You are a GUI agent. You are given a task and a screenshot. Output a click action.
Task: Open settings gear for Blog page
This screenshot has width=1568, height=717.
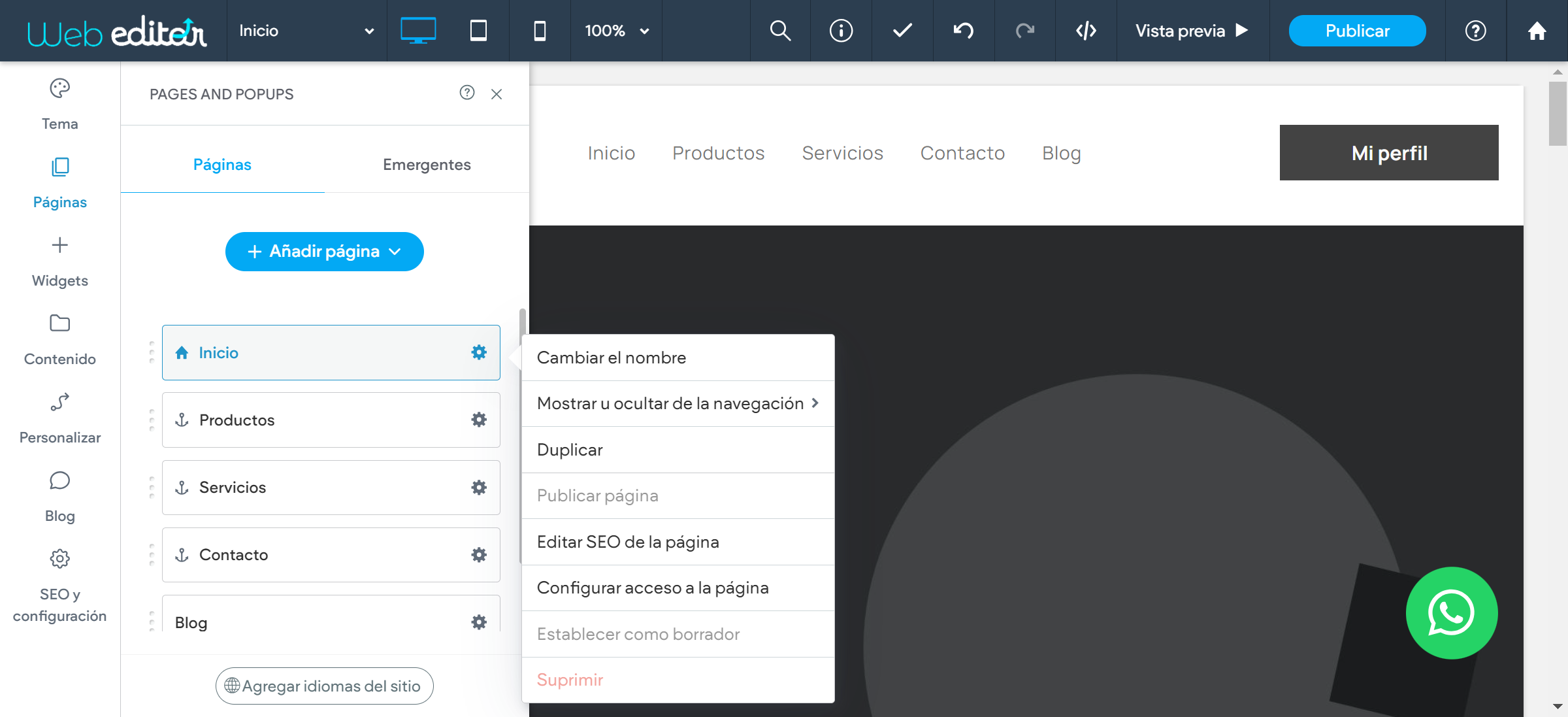479,622
